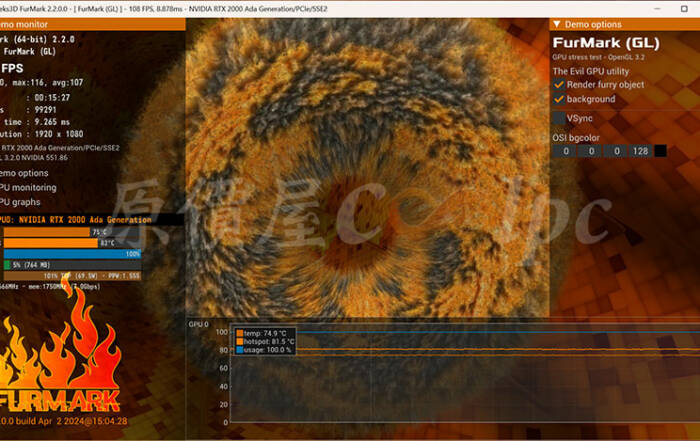Click the orange temp legend square

point(240,333)
